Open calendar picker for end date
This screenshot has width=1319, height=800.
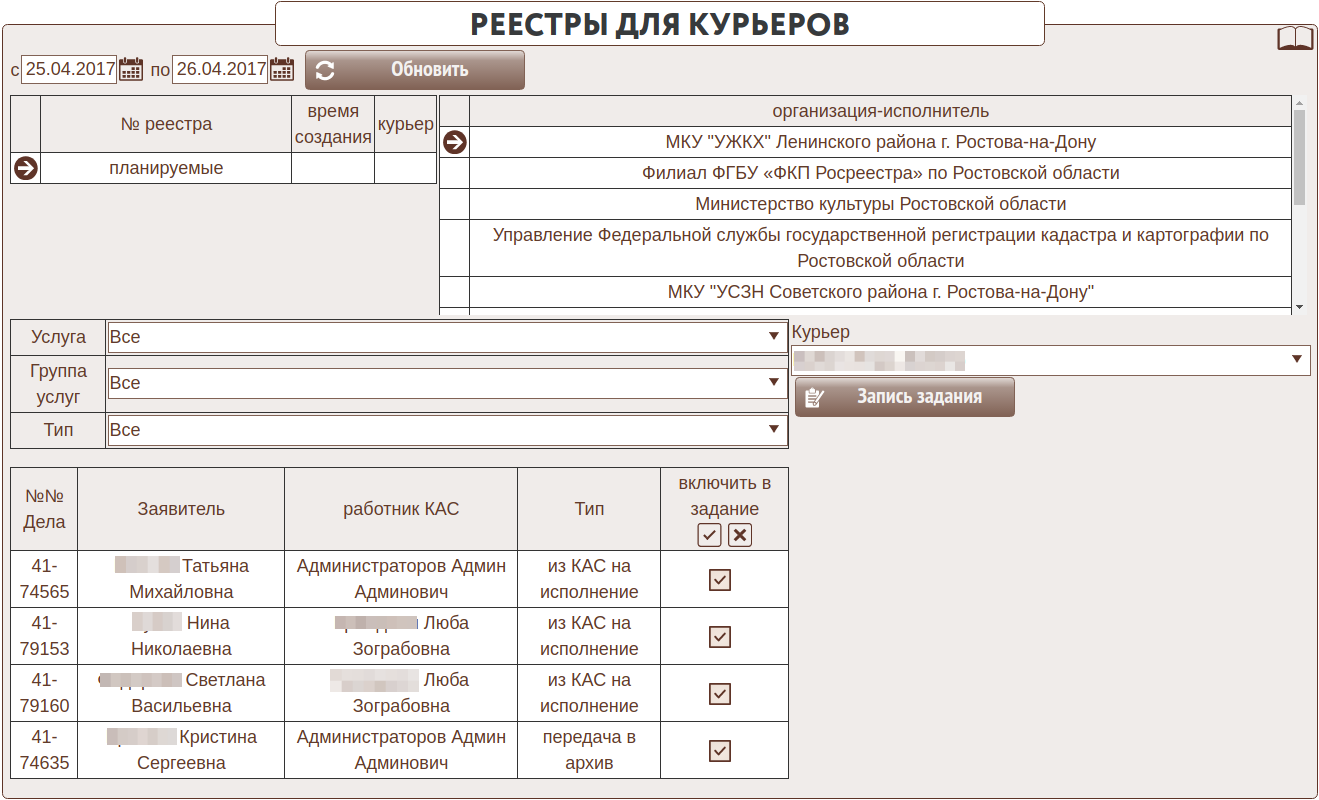coord(283,69)
